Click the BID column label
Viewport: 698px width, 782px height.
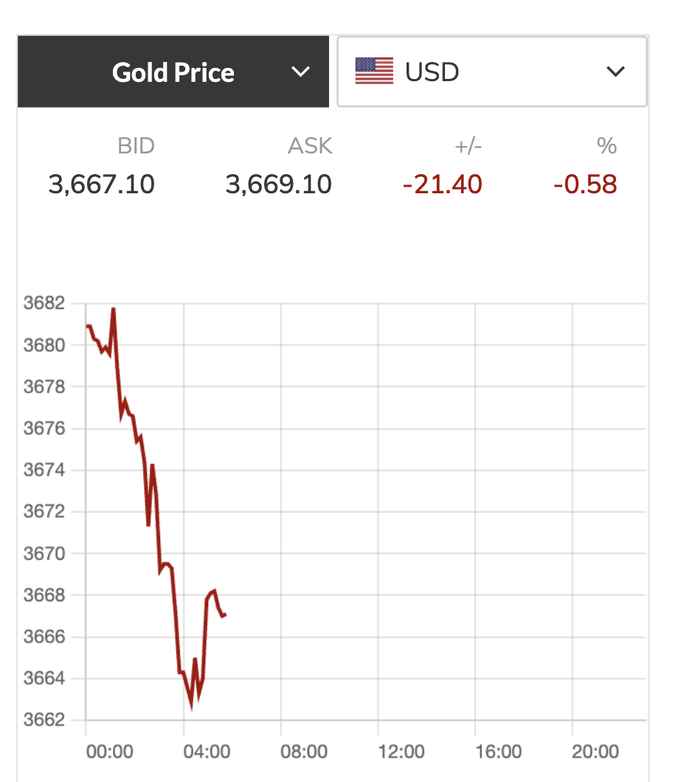click(136, 146)
